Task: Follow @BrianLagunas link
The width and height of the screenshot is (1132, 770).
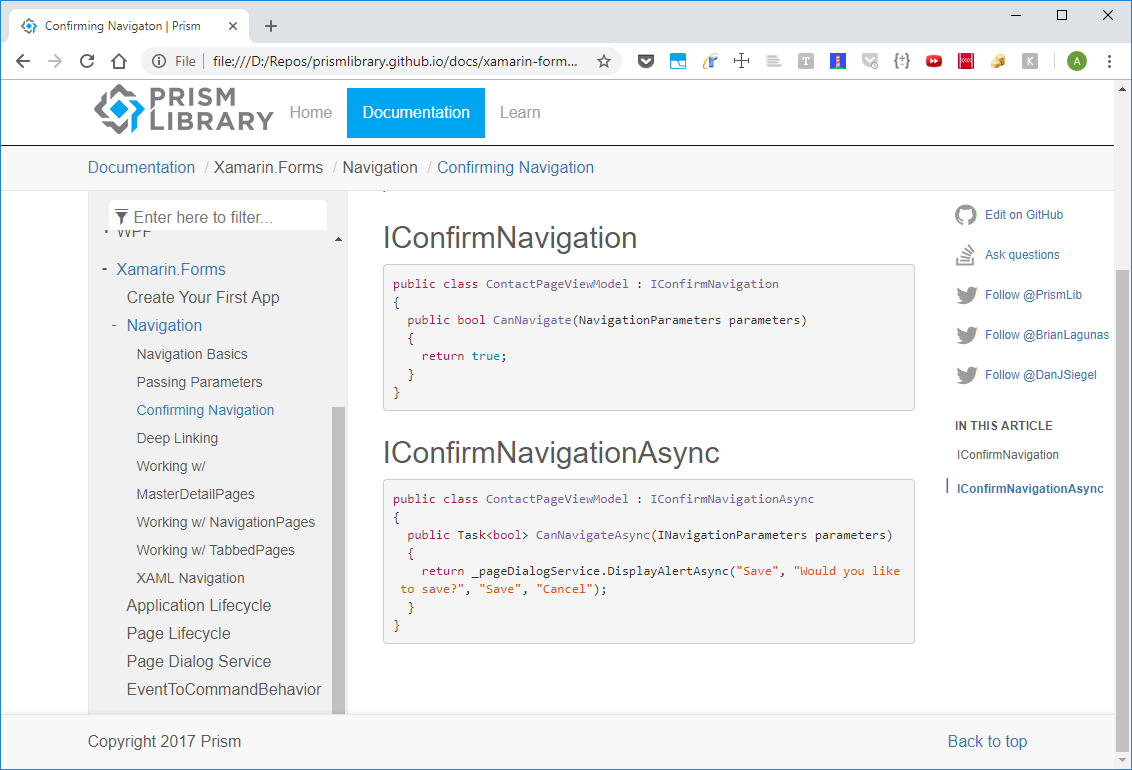Action: tap(1047, 335)
